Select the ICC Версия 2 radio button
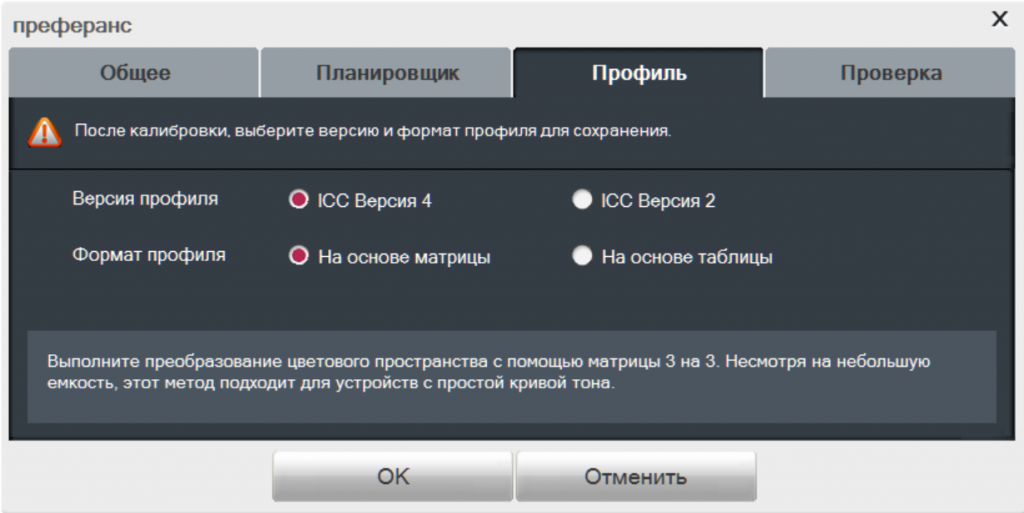 click(582, 200)
